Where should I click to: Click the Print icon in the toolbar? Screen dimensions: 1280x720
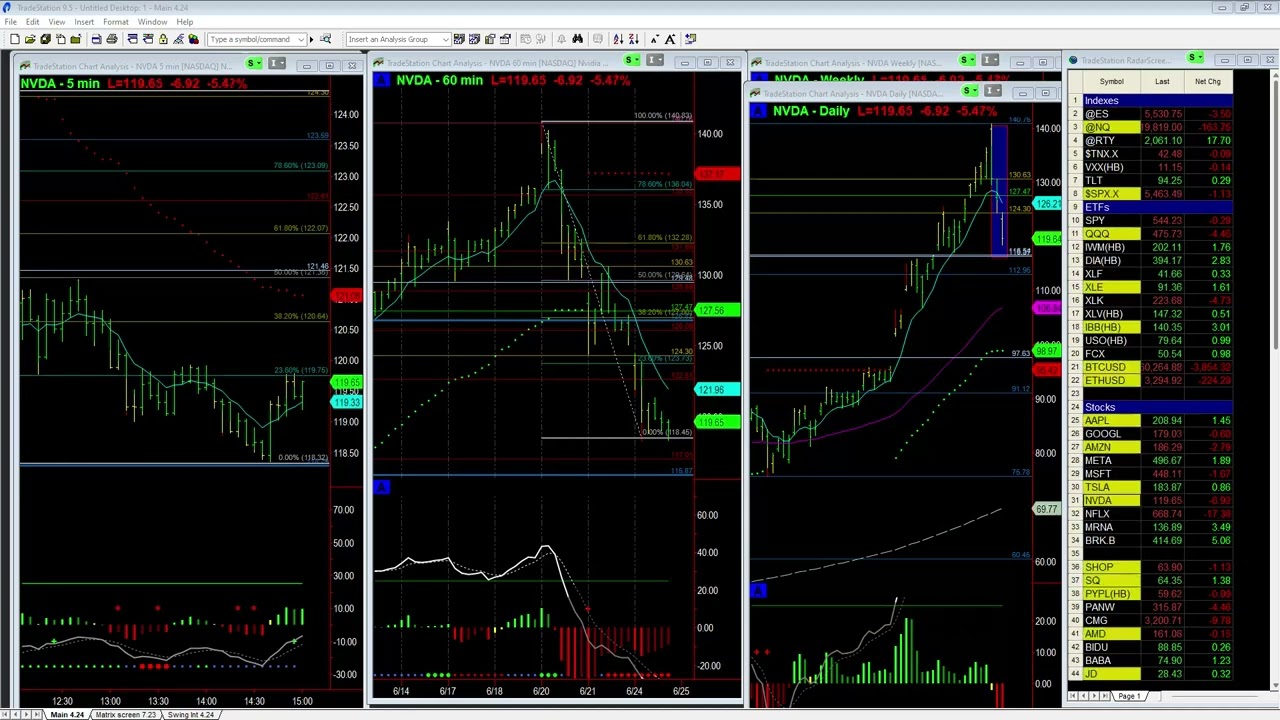coord(111,39)
